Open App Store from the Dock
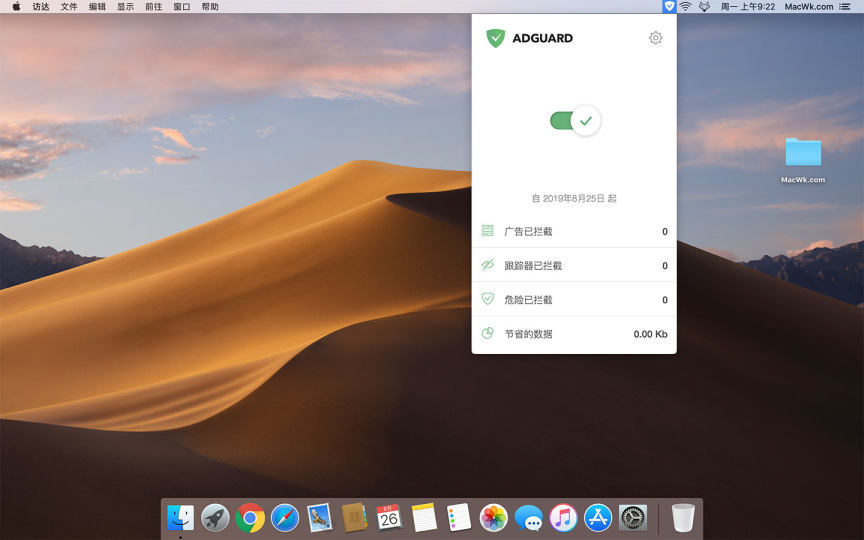 [x=598, y=517]
